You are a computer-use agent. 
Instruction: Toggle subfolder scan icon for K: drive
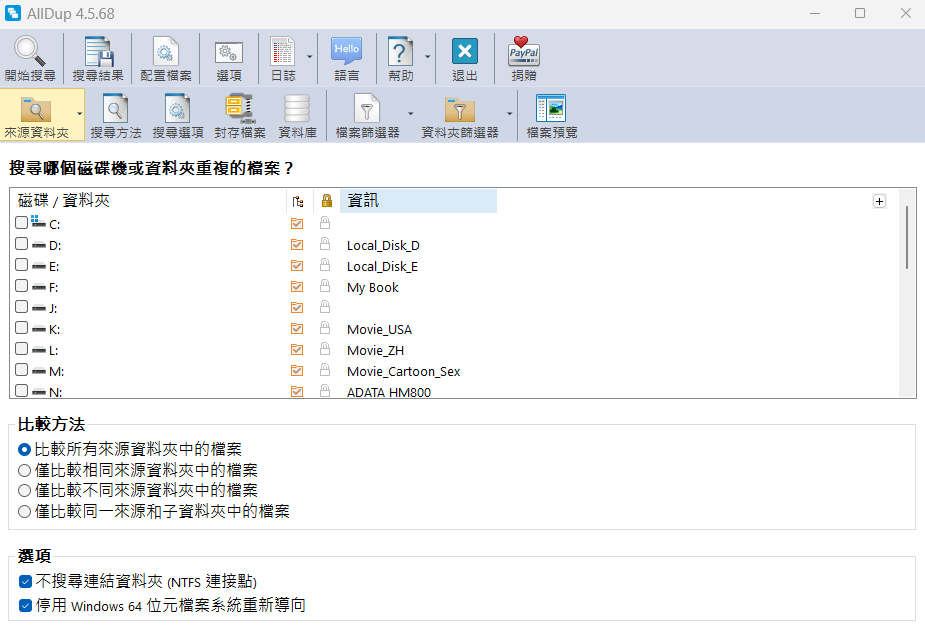297,329
